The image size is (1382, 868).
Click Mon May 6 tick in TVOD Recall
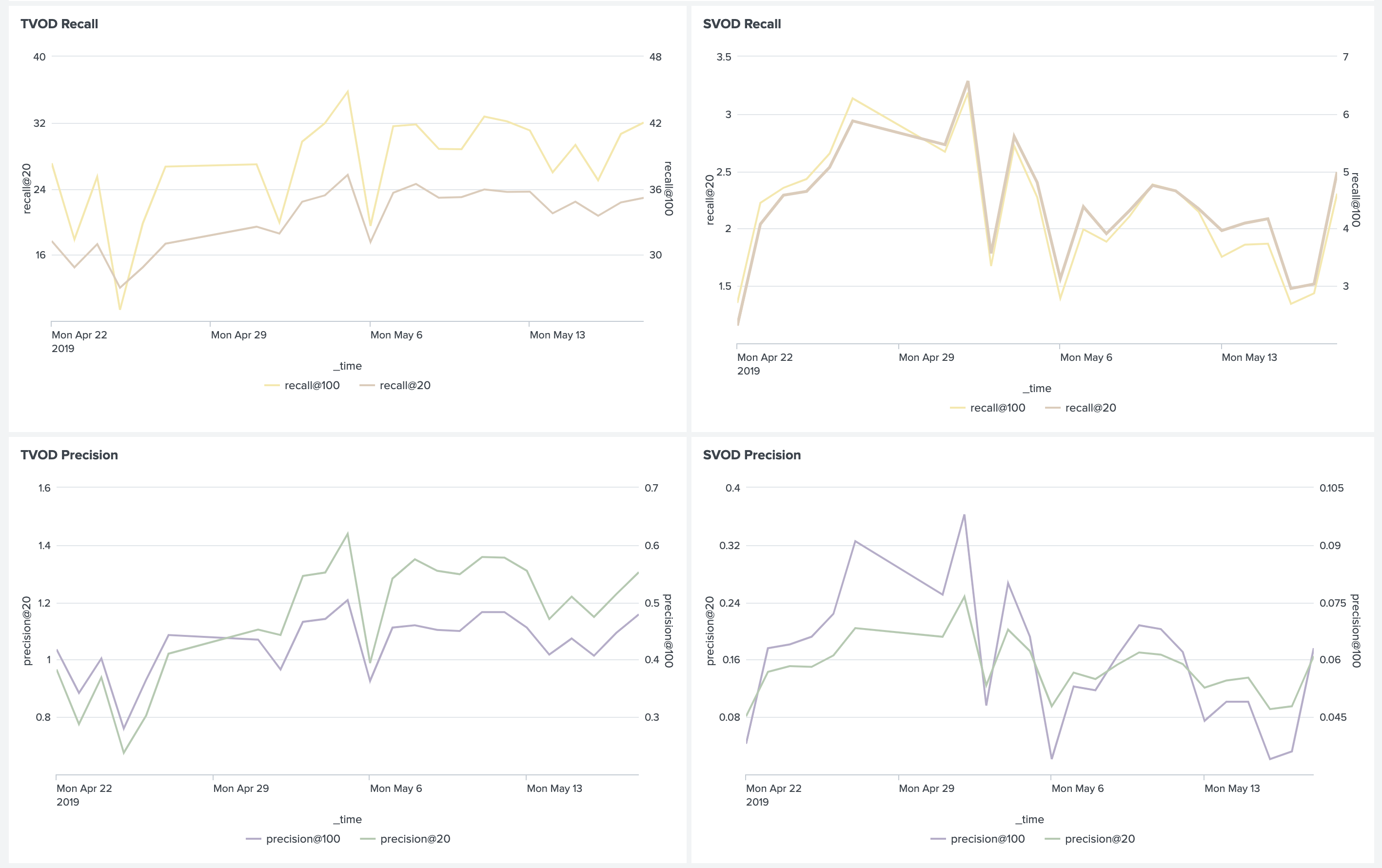pos(396,335)
